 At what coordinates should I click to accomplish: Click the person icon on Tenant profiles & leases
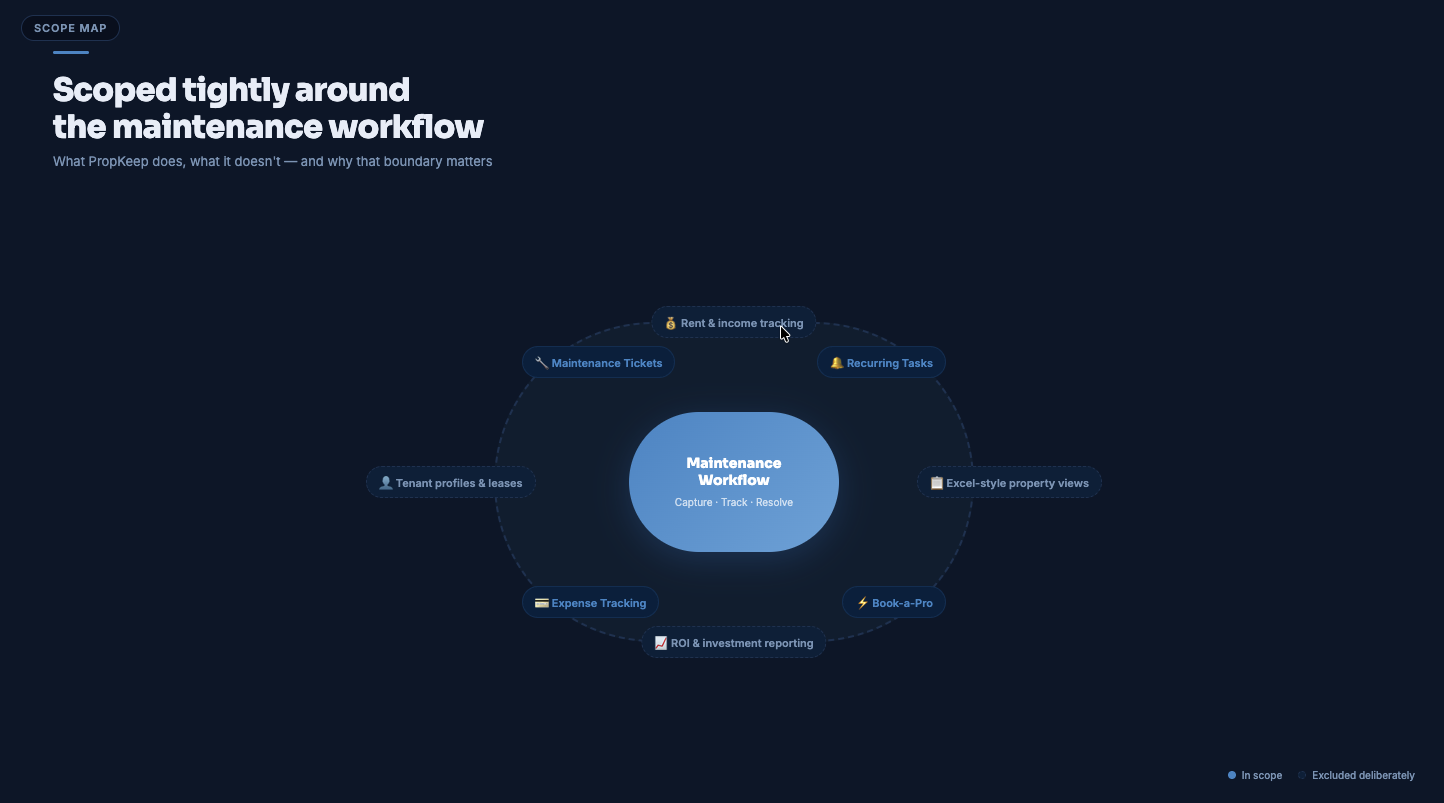[385, 482]
